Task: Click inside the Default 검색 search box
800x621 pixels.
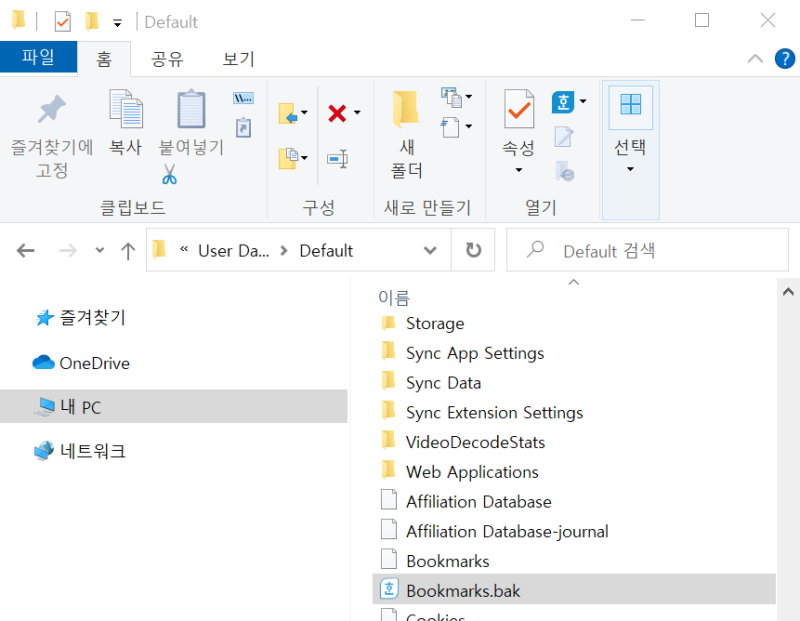Action: pos(647,251)
